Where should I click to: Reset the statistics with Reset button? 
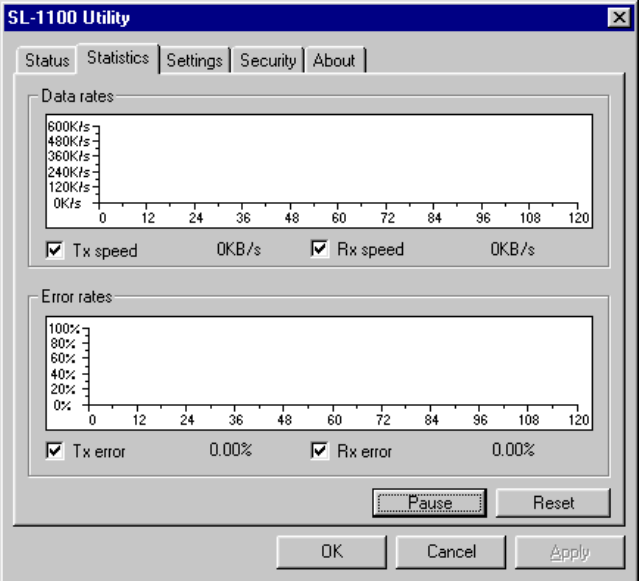[x=553, y=503]
